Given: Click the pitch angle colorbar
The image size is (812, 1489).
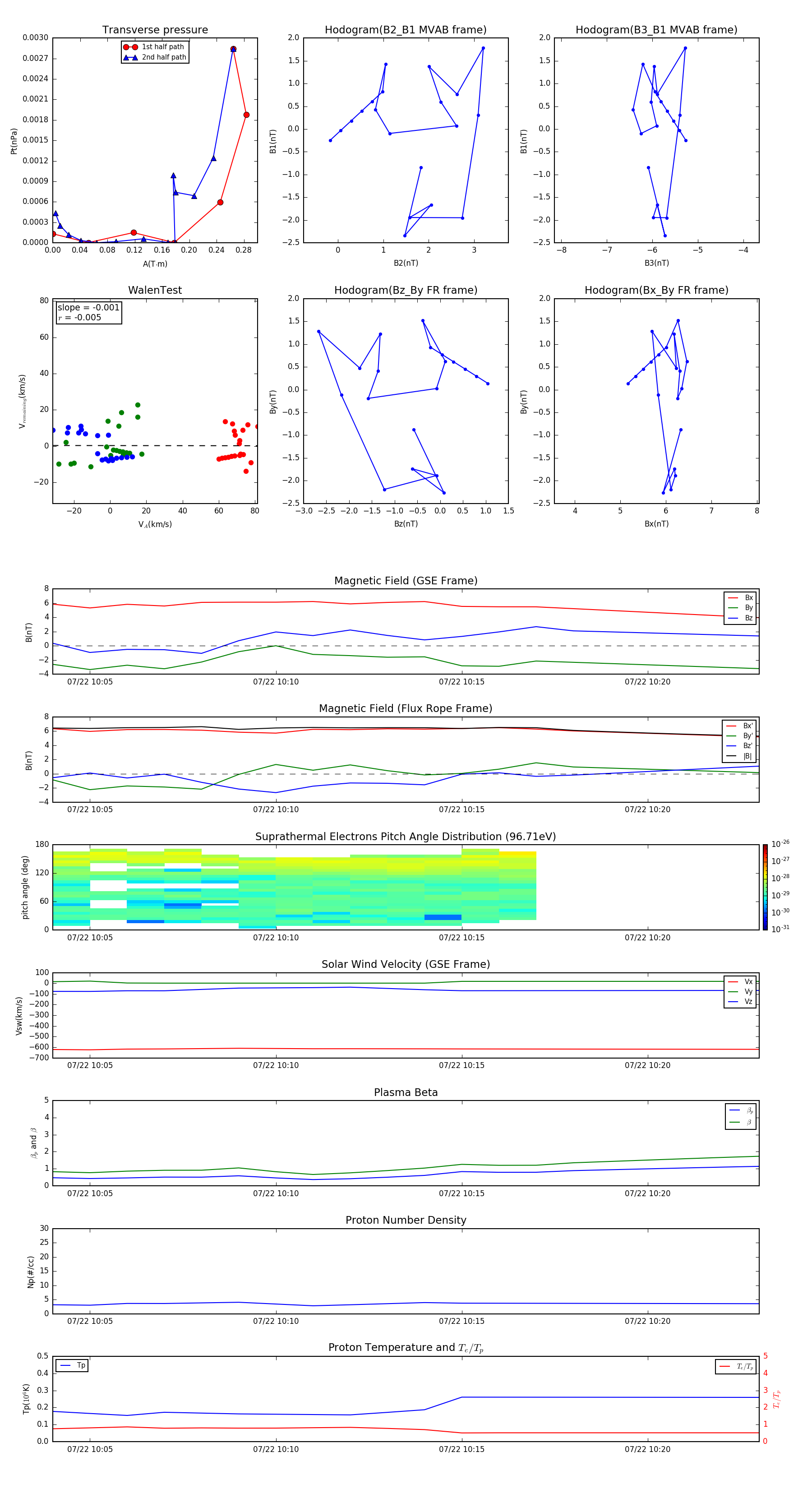Looking at the screenshot, I should click(765, 887).
